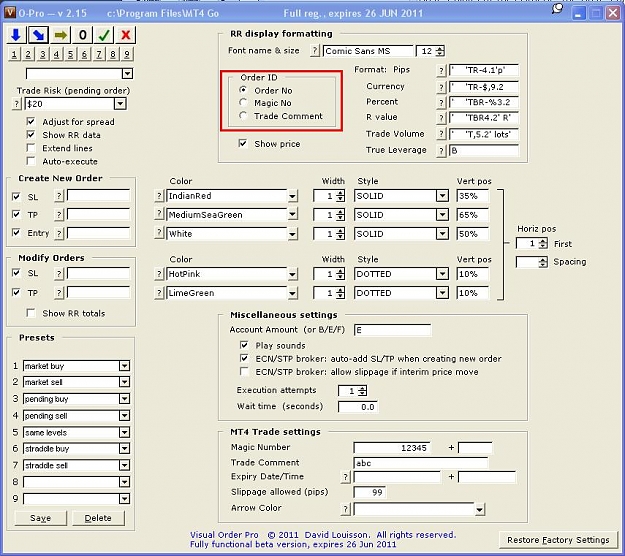Click the Font name Comic Sans MS field

(x=368, y=51)
